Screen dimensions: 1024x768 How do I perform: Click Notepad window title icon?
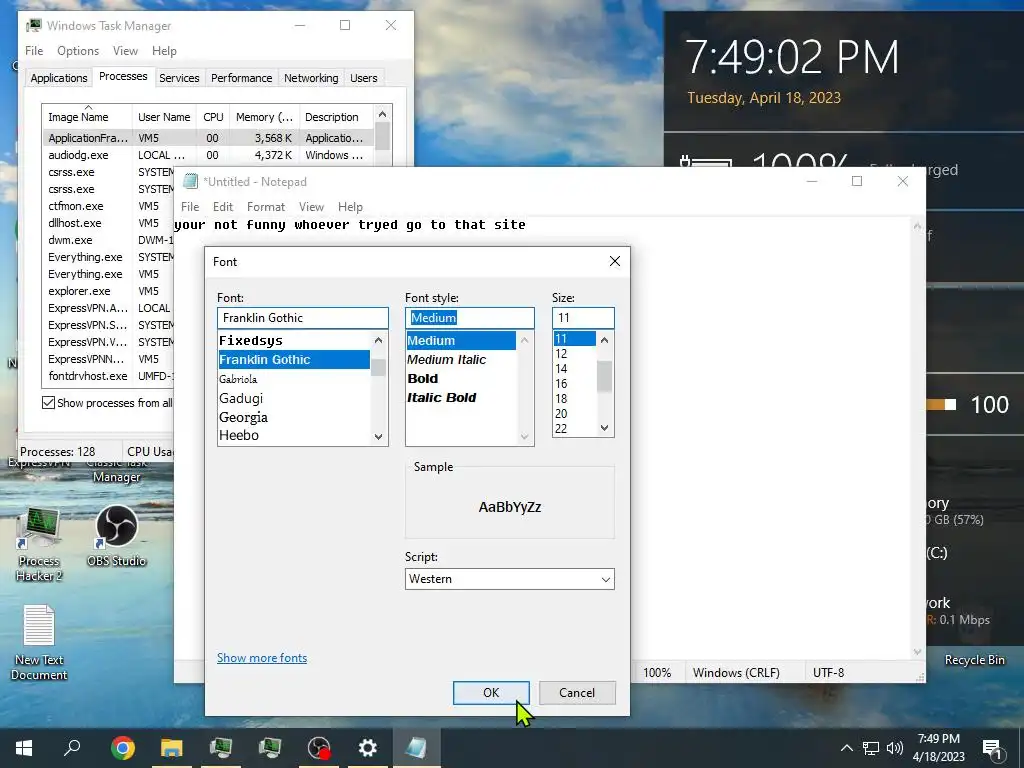(x=190, y=182)
